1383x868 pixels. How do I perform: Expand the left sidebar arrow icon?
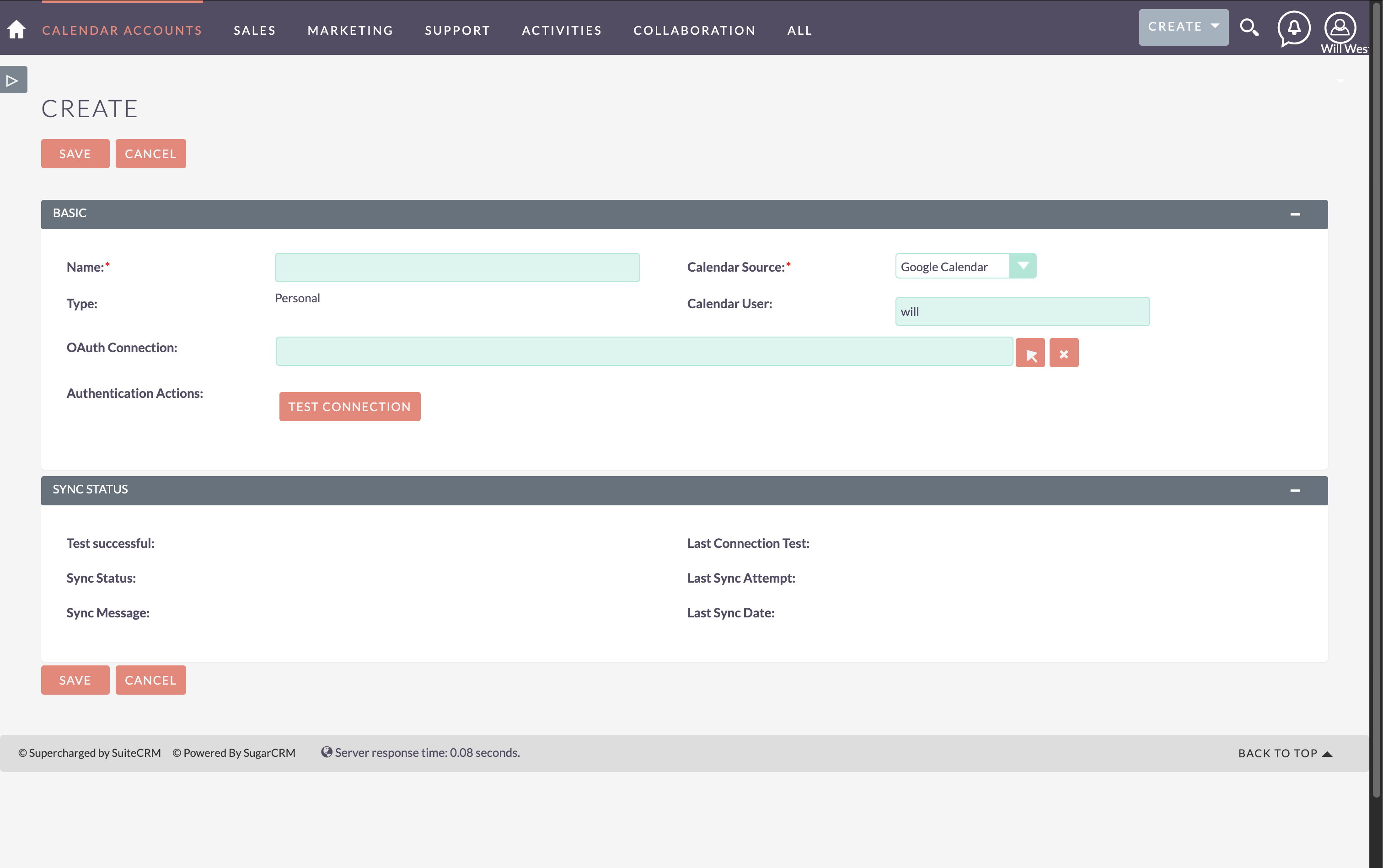click(12, 79)
